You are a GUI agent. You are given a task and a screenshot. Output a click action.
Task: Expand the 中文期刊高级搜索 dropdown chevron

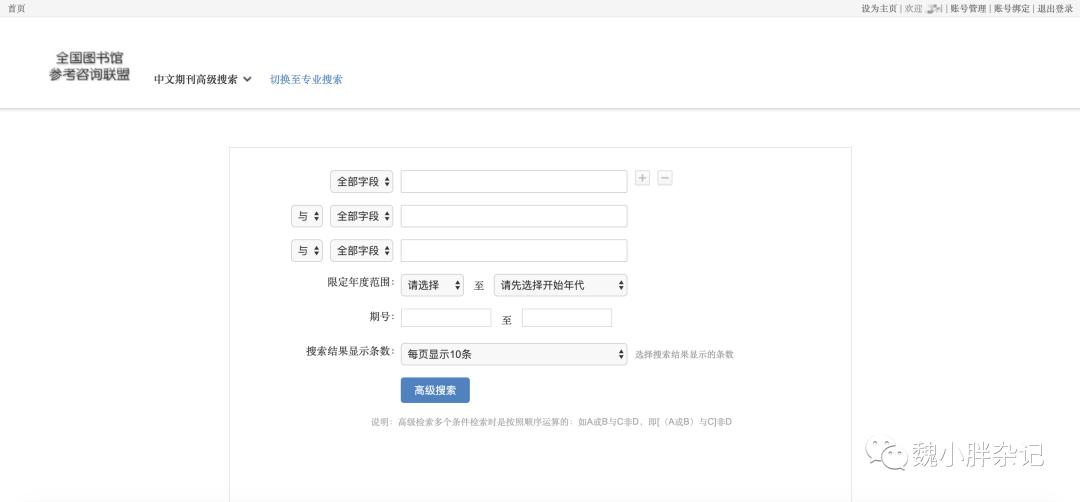point(247,79)
